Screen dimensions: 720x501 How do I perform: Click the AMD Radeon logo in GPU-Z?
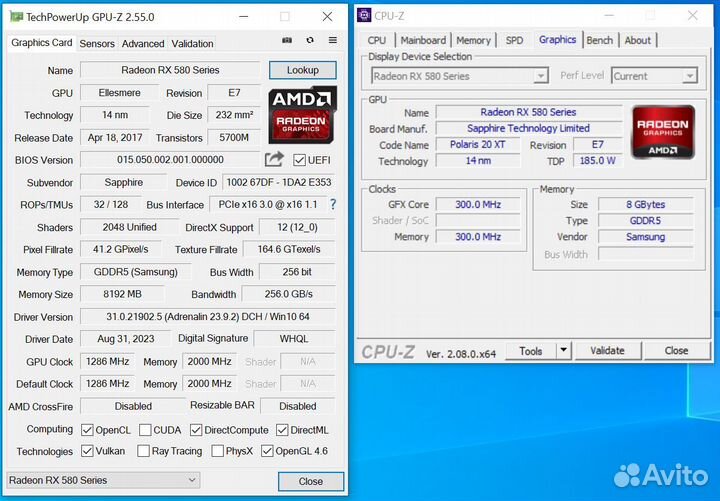302,115
